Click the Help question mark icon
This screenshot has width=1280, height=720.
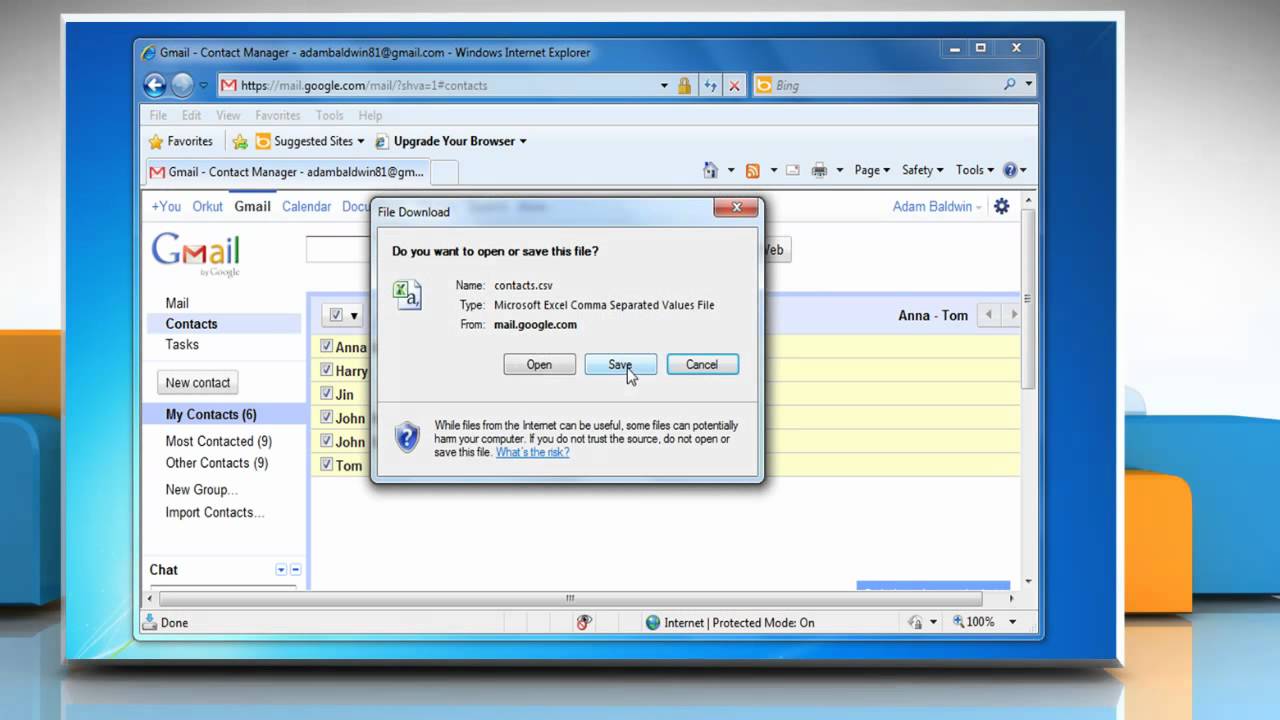click(x=1010, y=170)
